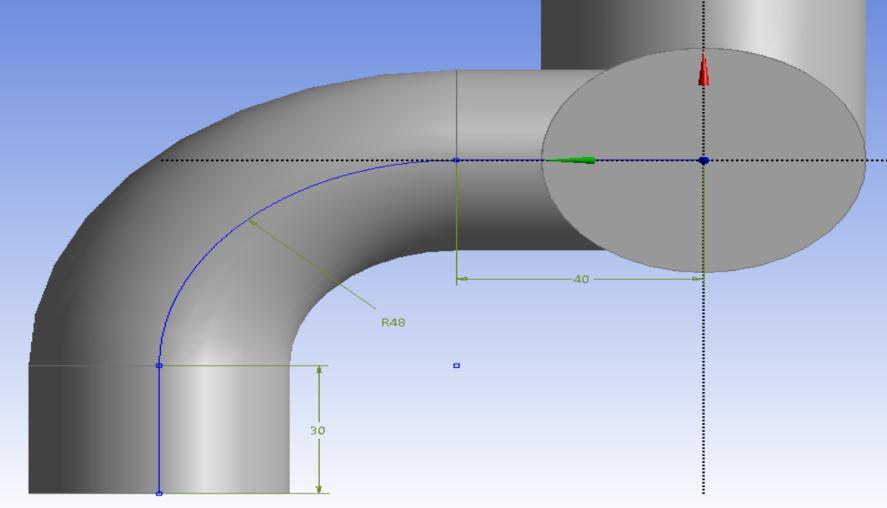Image resolution: width=887 pixels, height=508 pixels.
Task: Select the bottom endpoint of the vertical line
Action: pos(159,493)
